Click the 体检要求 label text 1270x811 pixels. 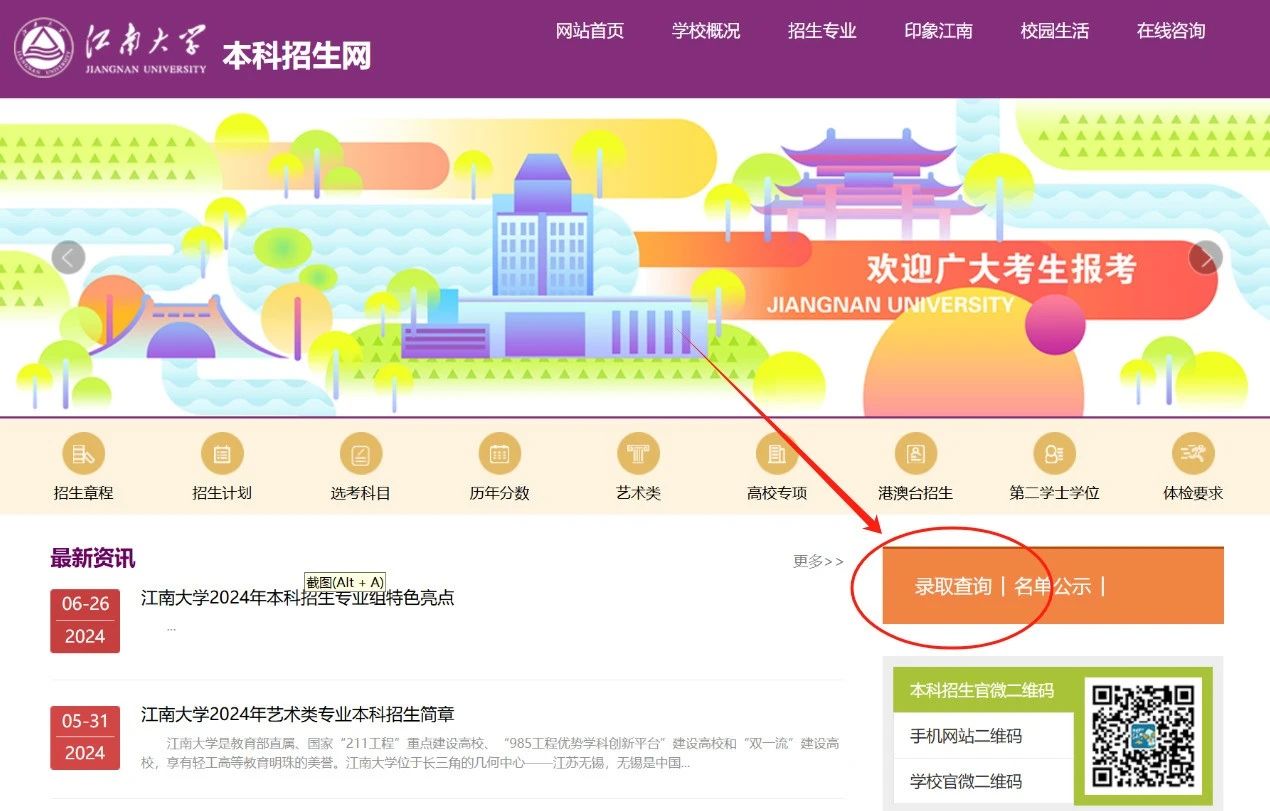point(1193,493)
